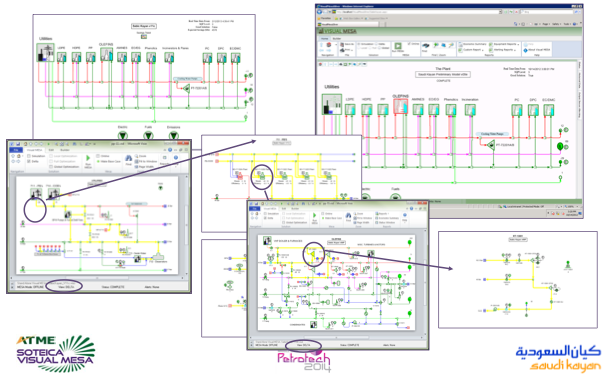Click the vertical scrollbar of the left Visio drawing
Screen dimensions: 606x377
click(x=187, y=224)
